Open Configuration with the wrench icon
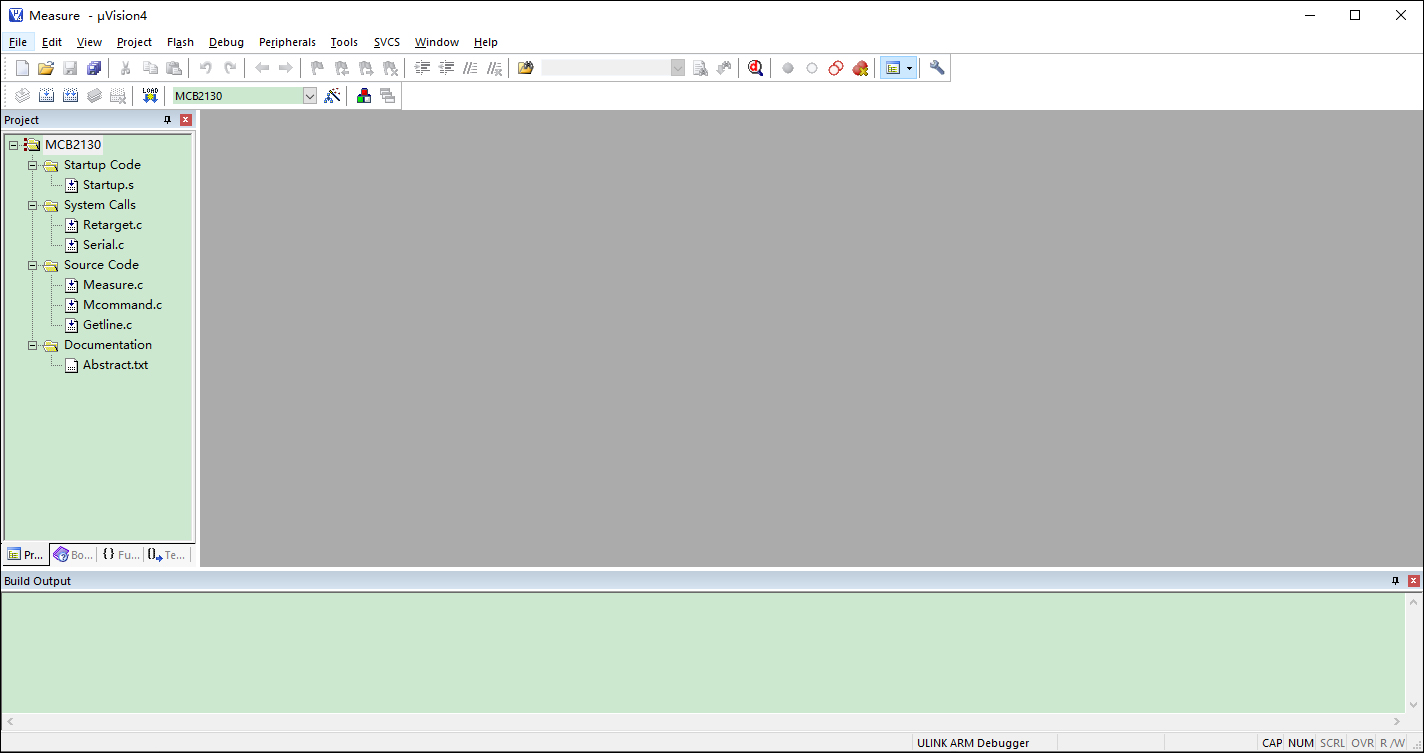 coord(937,68)
